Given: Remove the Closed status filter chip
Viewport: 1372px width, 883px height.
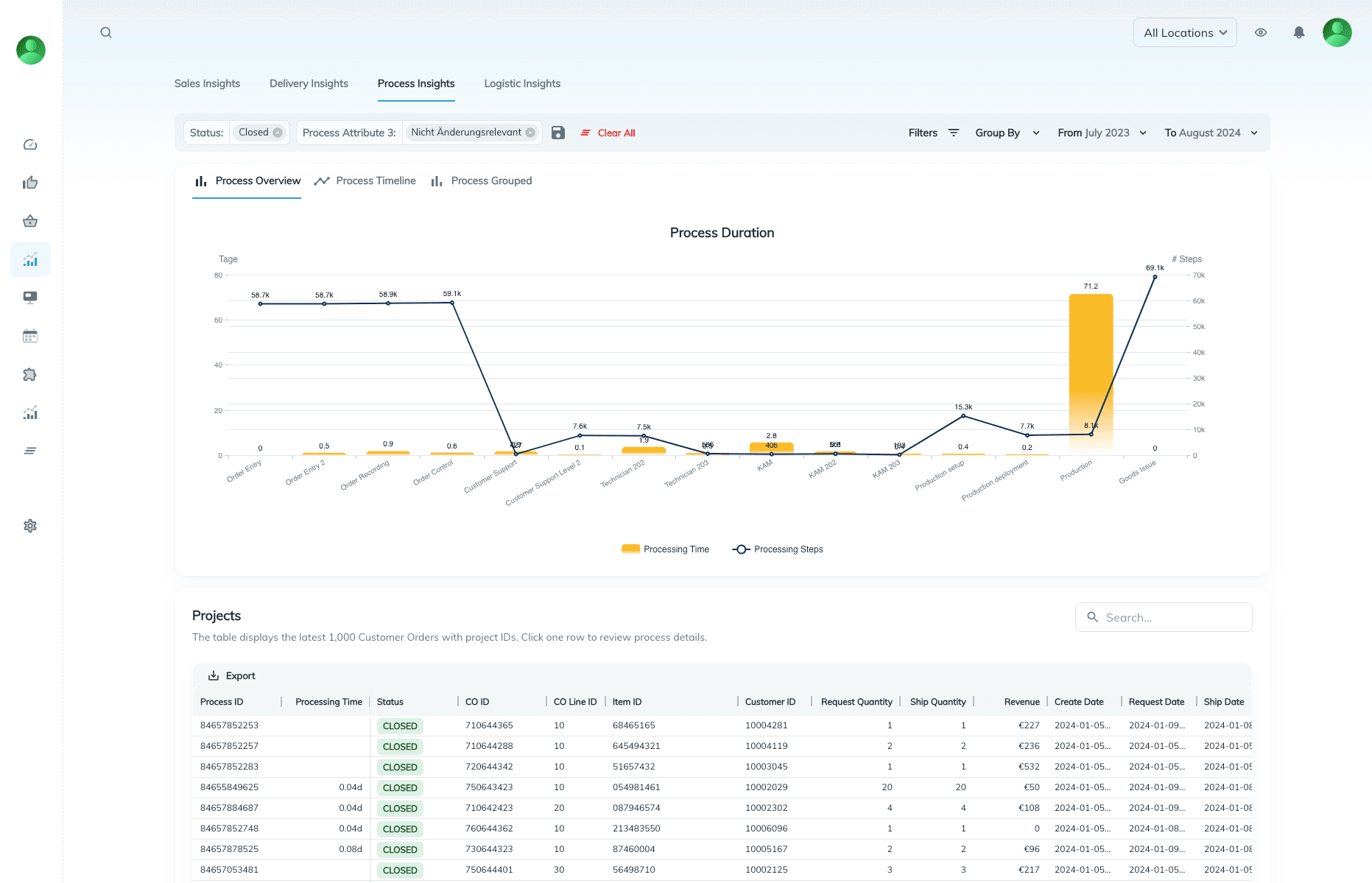Looking at the screenshot, I should pos(278,133).
